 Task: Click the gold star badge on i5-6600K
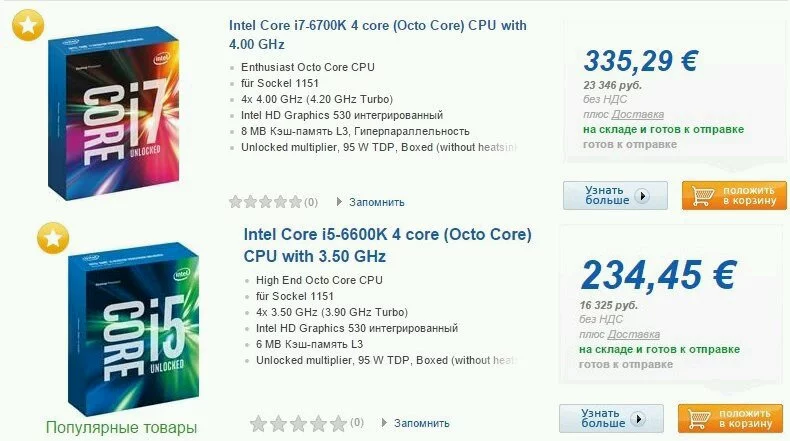point(53,240)
